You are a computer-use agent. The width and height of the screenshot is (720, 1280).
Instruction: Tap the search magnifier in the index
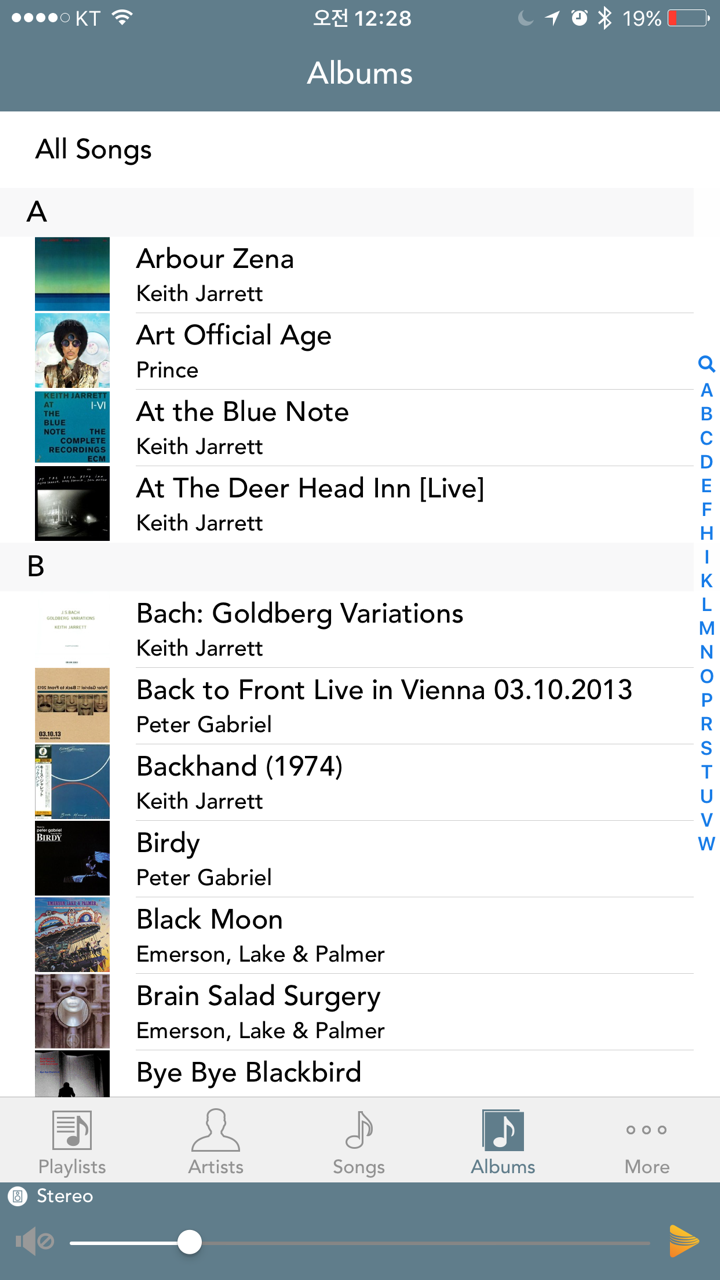pos(706,365)
